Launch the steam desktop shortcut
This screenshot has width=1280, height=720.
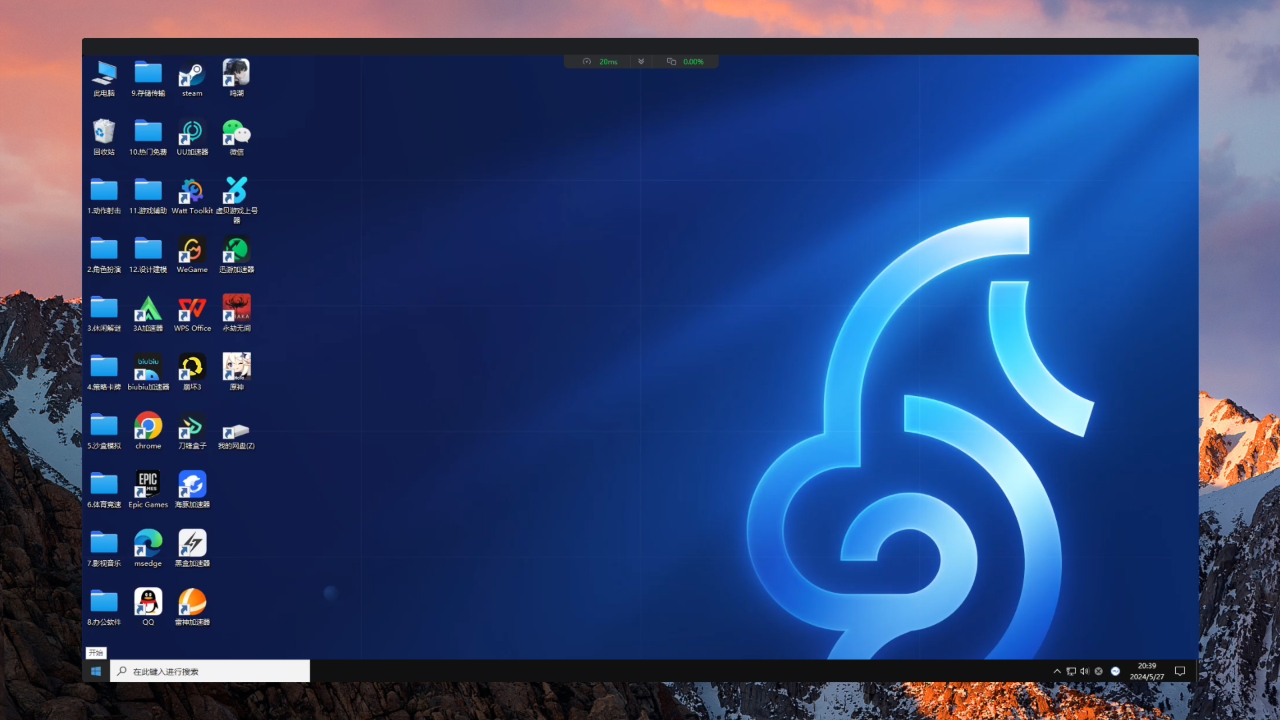point(192,78)
